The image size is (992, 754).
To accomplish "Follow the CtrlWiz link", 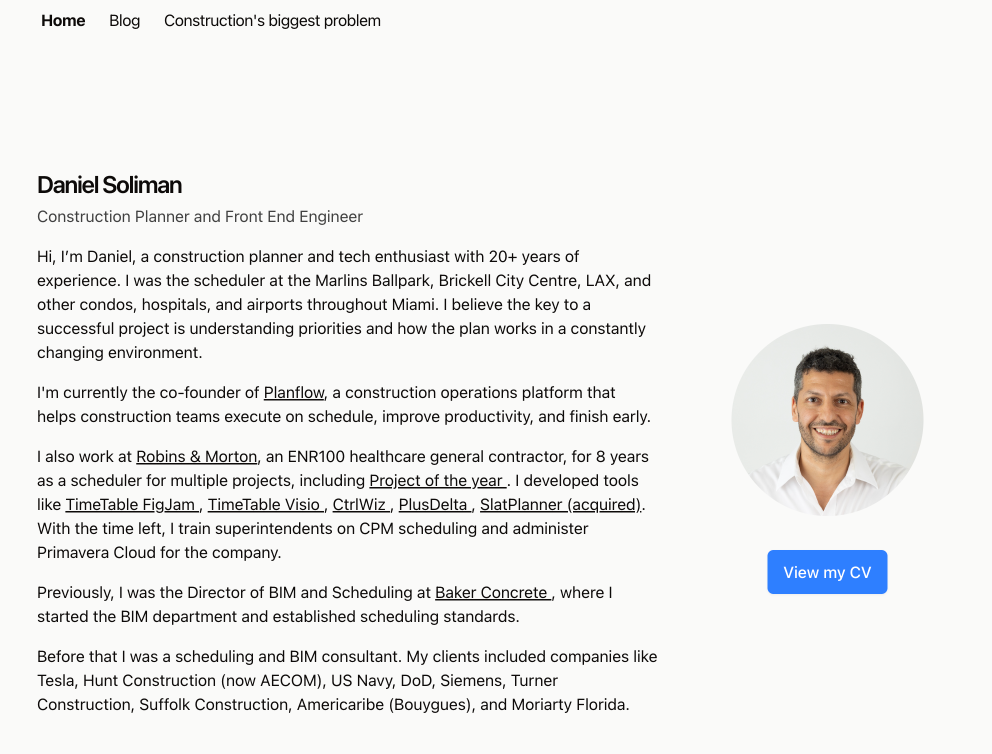I will 361,505.
